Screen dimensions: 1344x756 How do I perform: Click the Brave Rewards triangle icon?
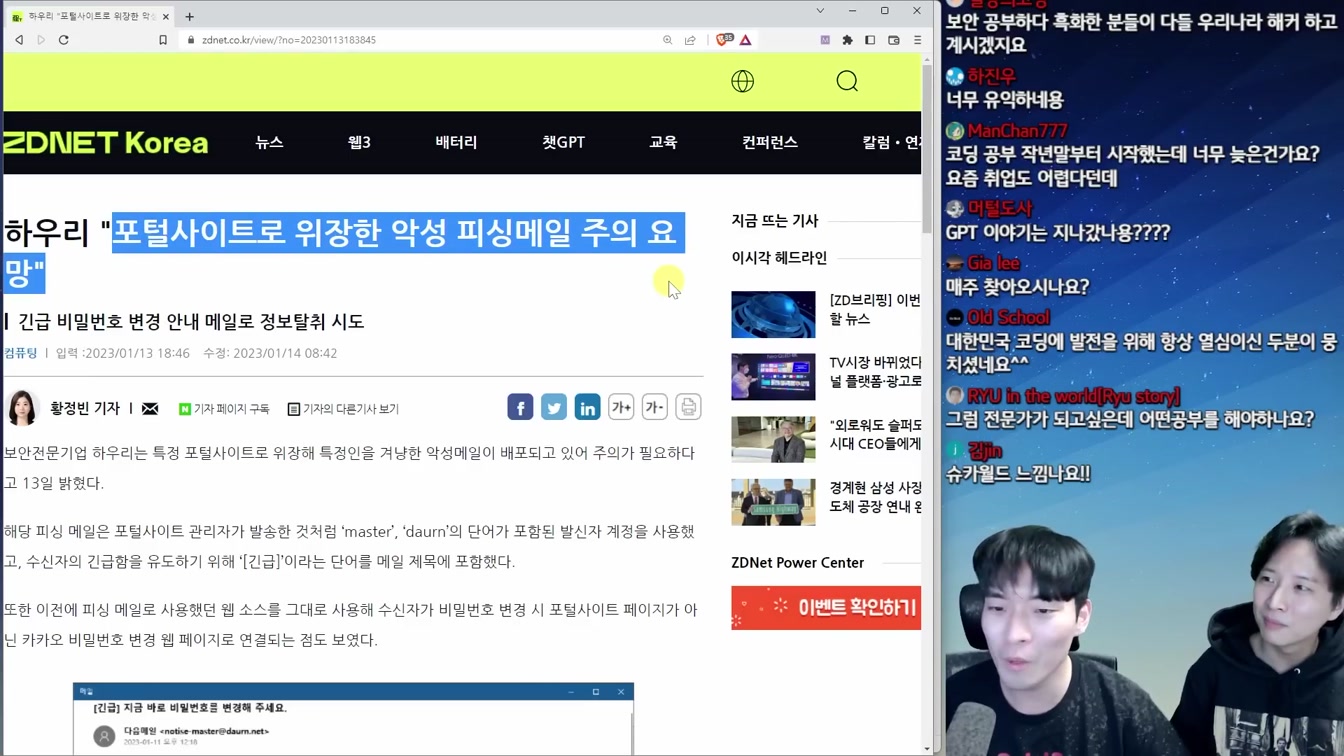click(746, 40)
